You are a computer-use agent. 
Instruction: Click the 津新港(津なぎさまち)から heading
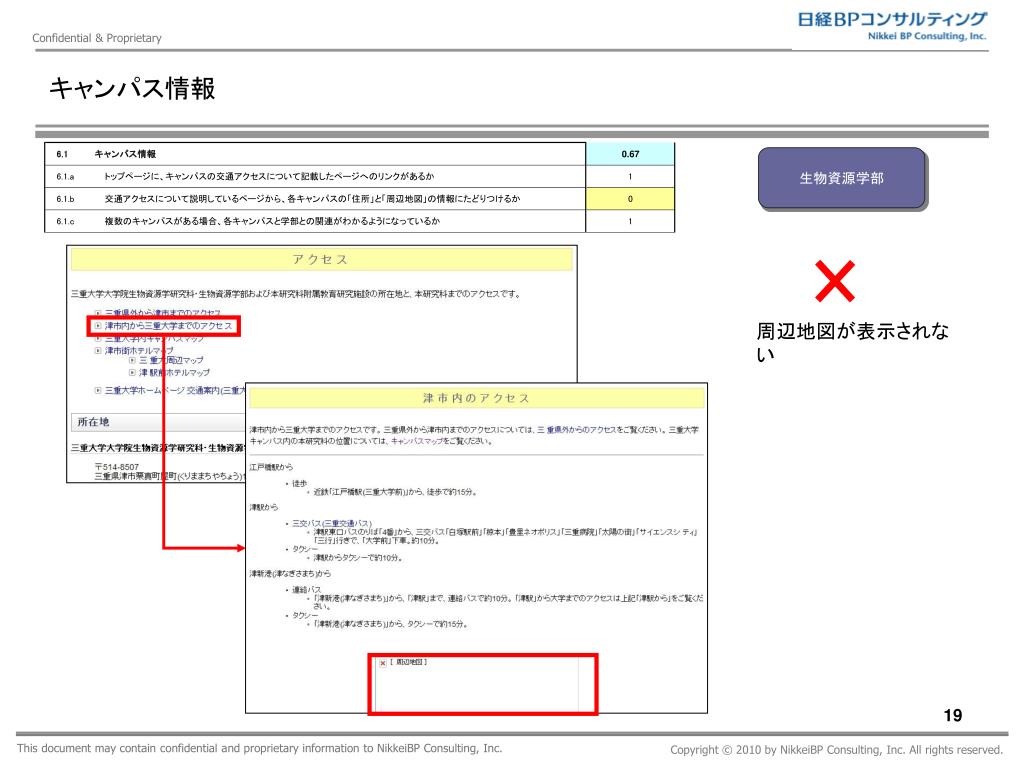pyautogui.click(x=290, y=574)
